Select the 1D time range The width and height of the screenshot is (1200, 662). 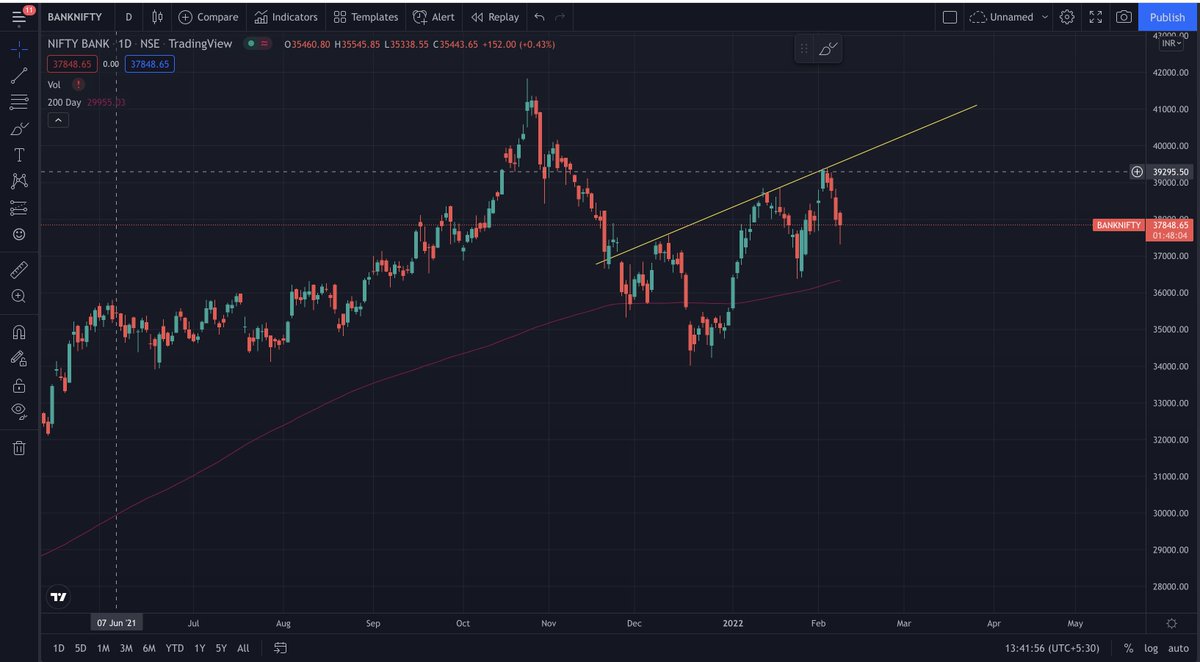tap(58, 648)
